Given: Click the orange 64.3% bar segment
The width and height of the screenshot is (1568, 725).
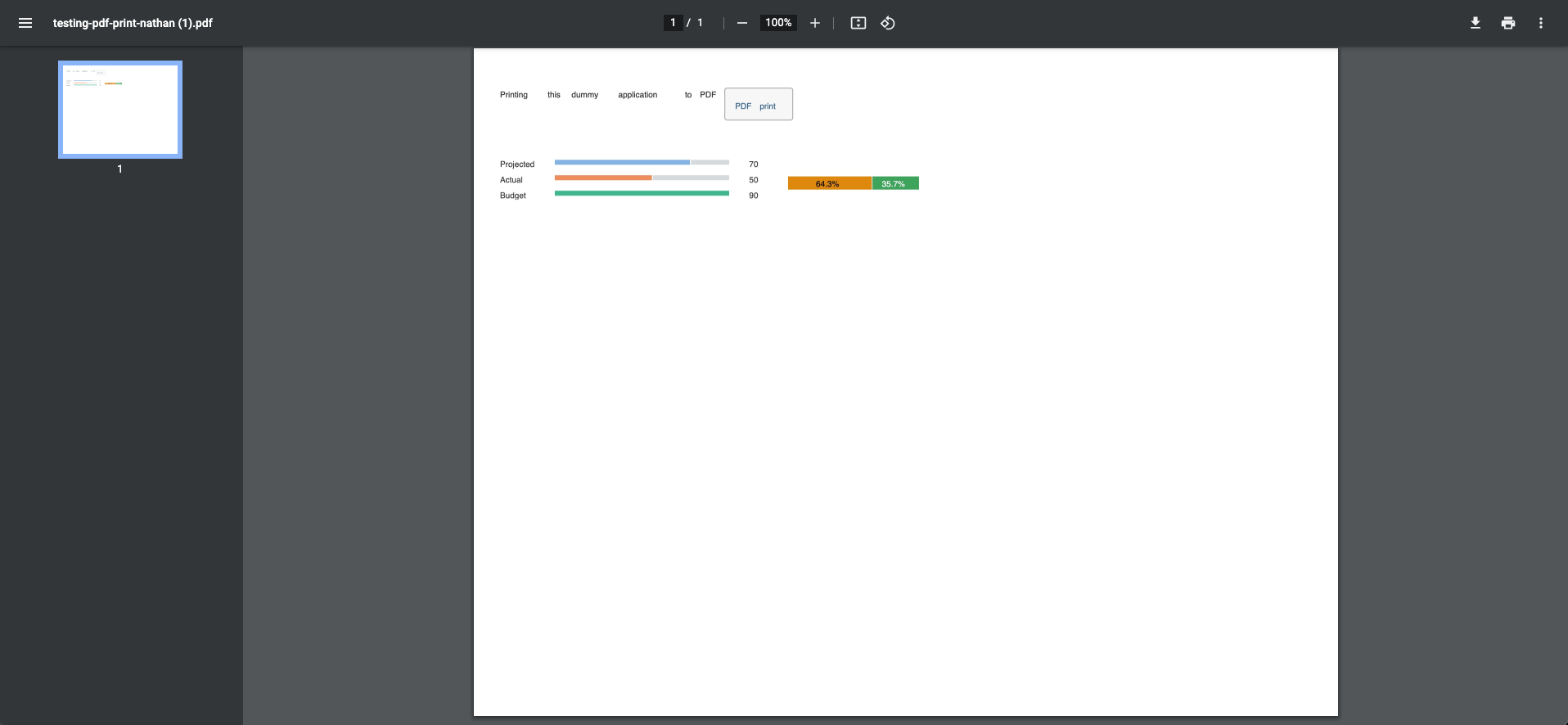Looking at the screenshot, I should point(830,183).
